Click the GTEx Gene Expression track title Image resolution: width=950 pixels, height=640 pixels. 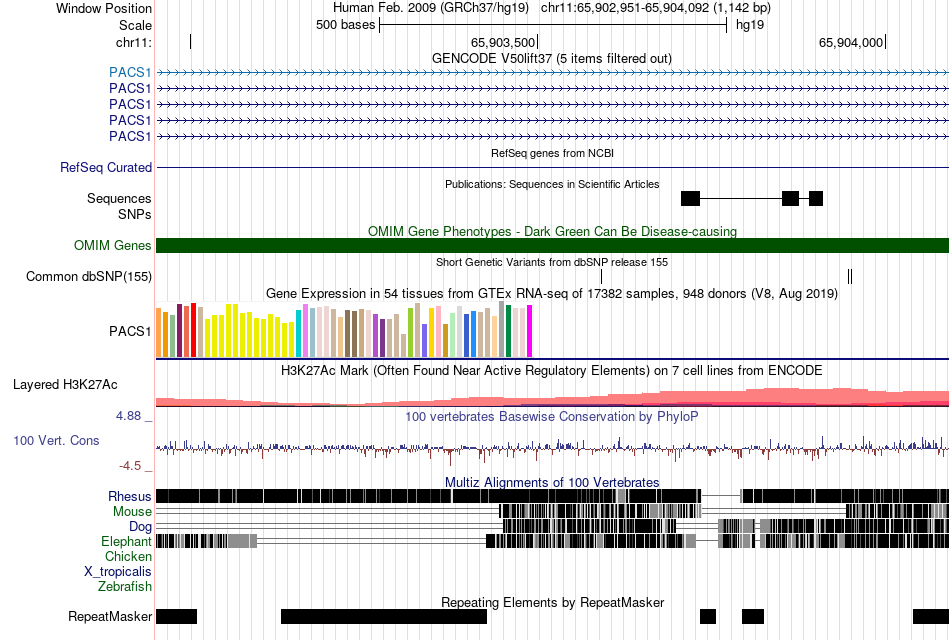pos(552,293)
